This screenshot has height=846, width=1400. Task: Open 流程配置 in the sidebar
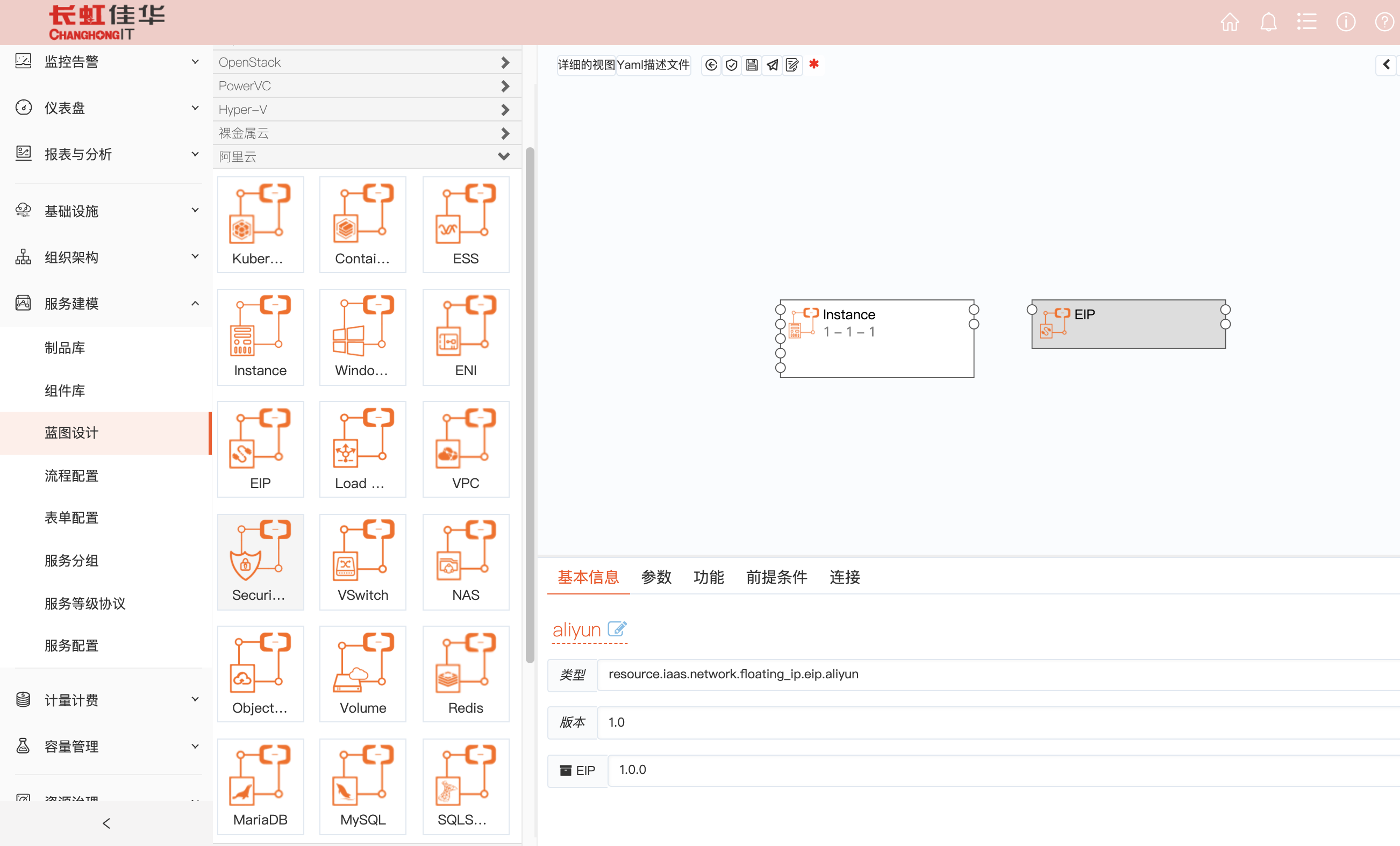72,476
